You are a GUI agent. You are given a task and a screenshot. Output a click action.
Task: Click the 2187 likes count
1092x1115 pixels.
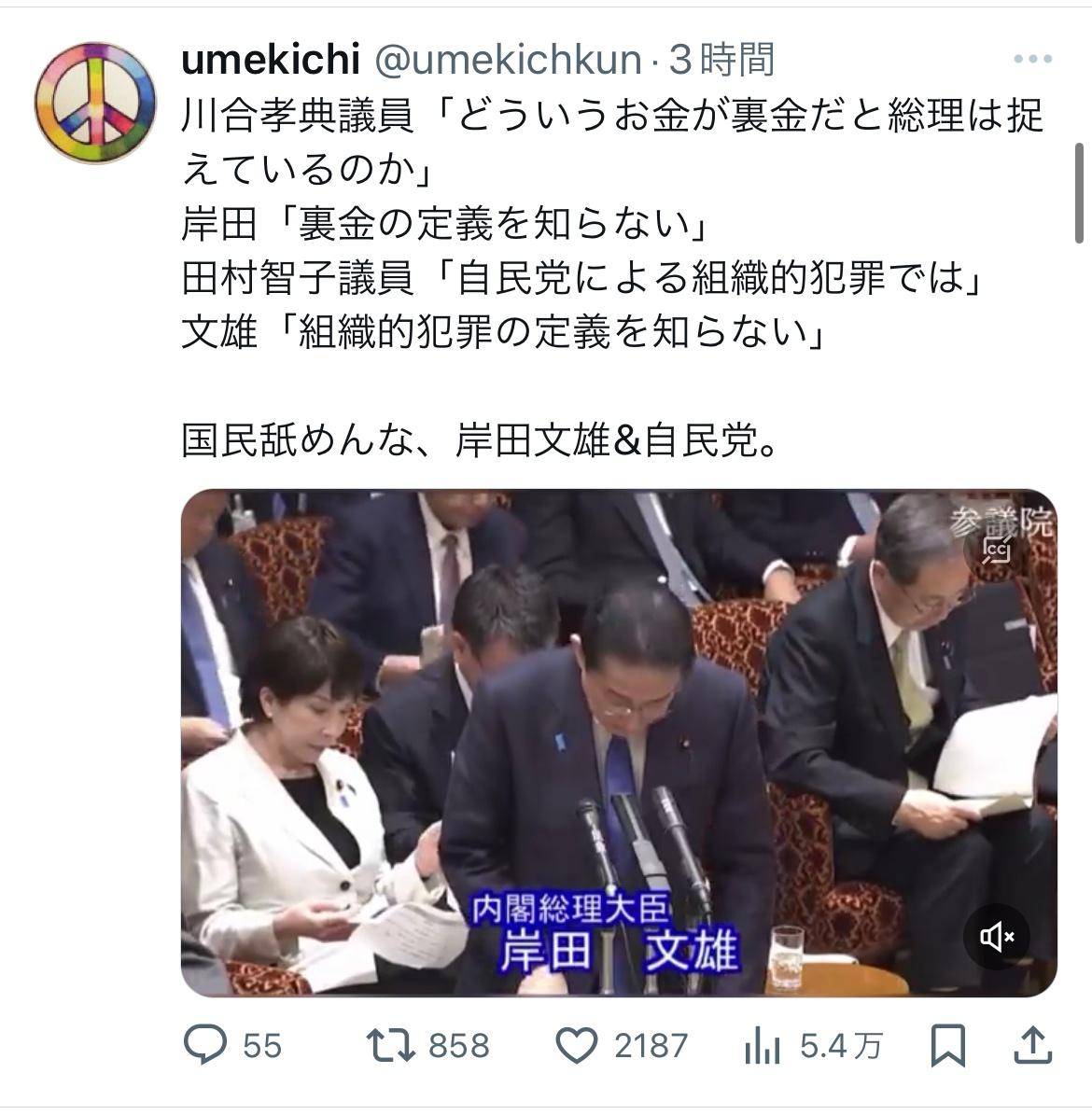[651, 1046]
